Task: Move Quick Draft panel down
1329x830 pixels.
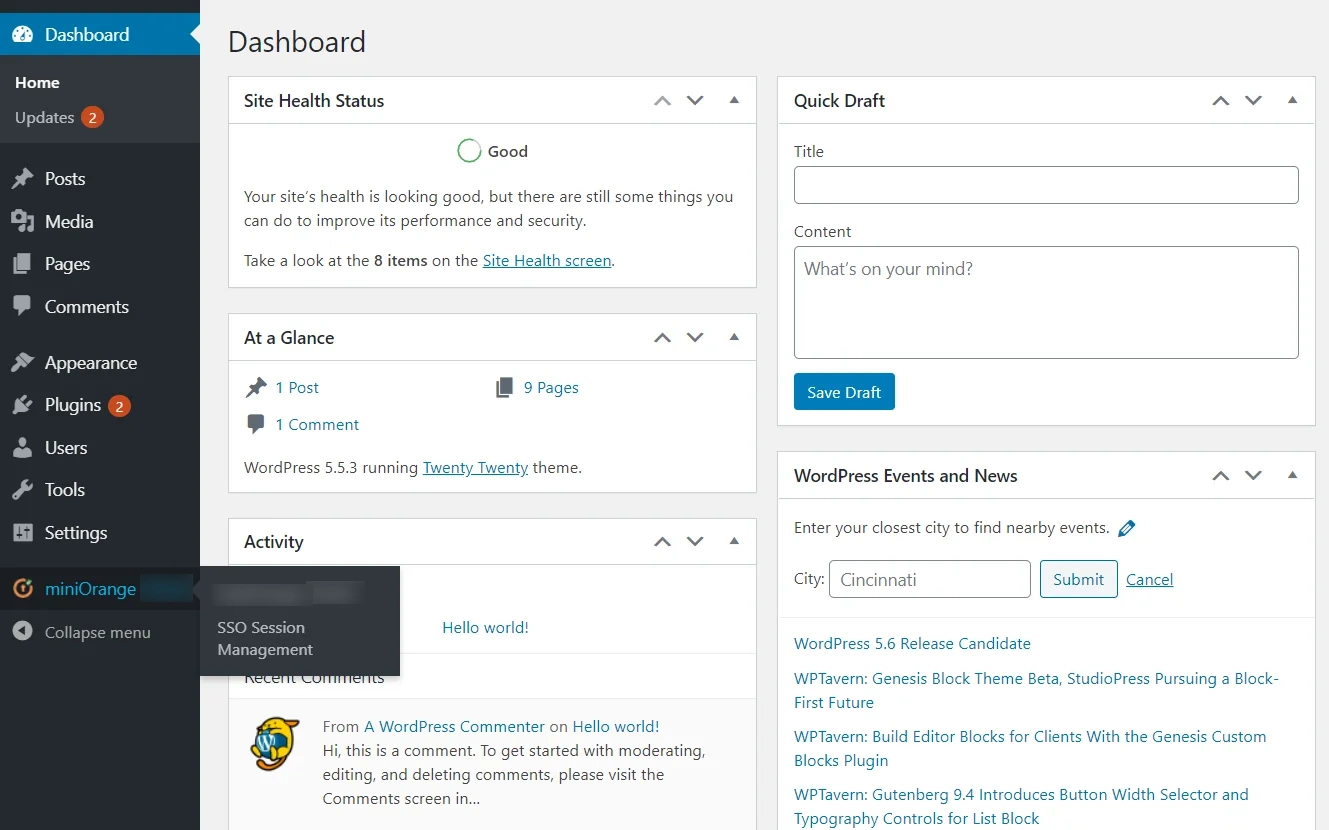Action: pyautogui.click(x=1253, y=100)
